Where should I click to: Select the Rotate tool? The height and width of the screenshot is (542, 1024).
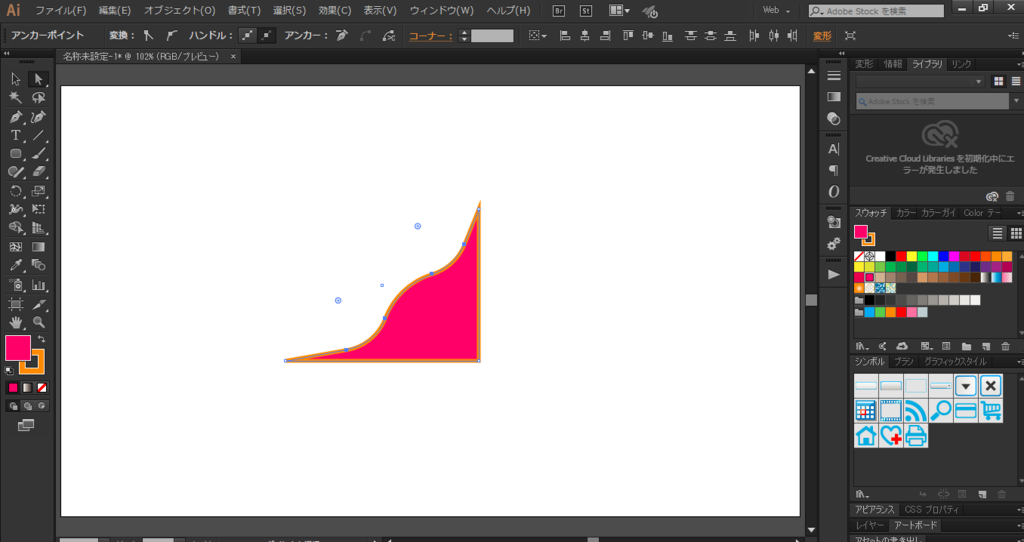(16, 191)
